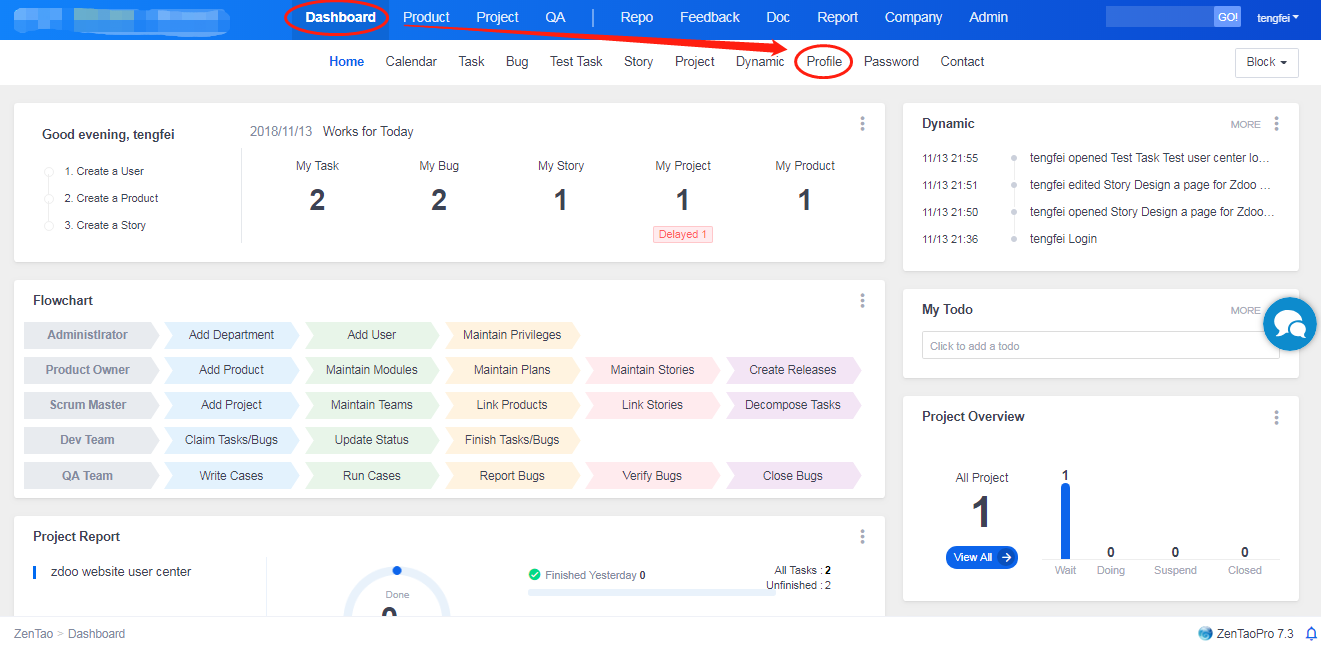
Task: Open three-dot menu of welcome panel
Action: 862,124
